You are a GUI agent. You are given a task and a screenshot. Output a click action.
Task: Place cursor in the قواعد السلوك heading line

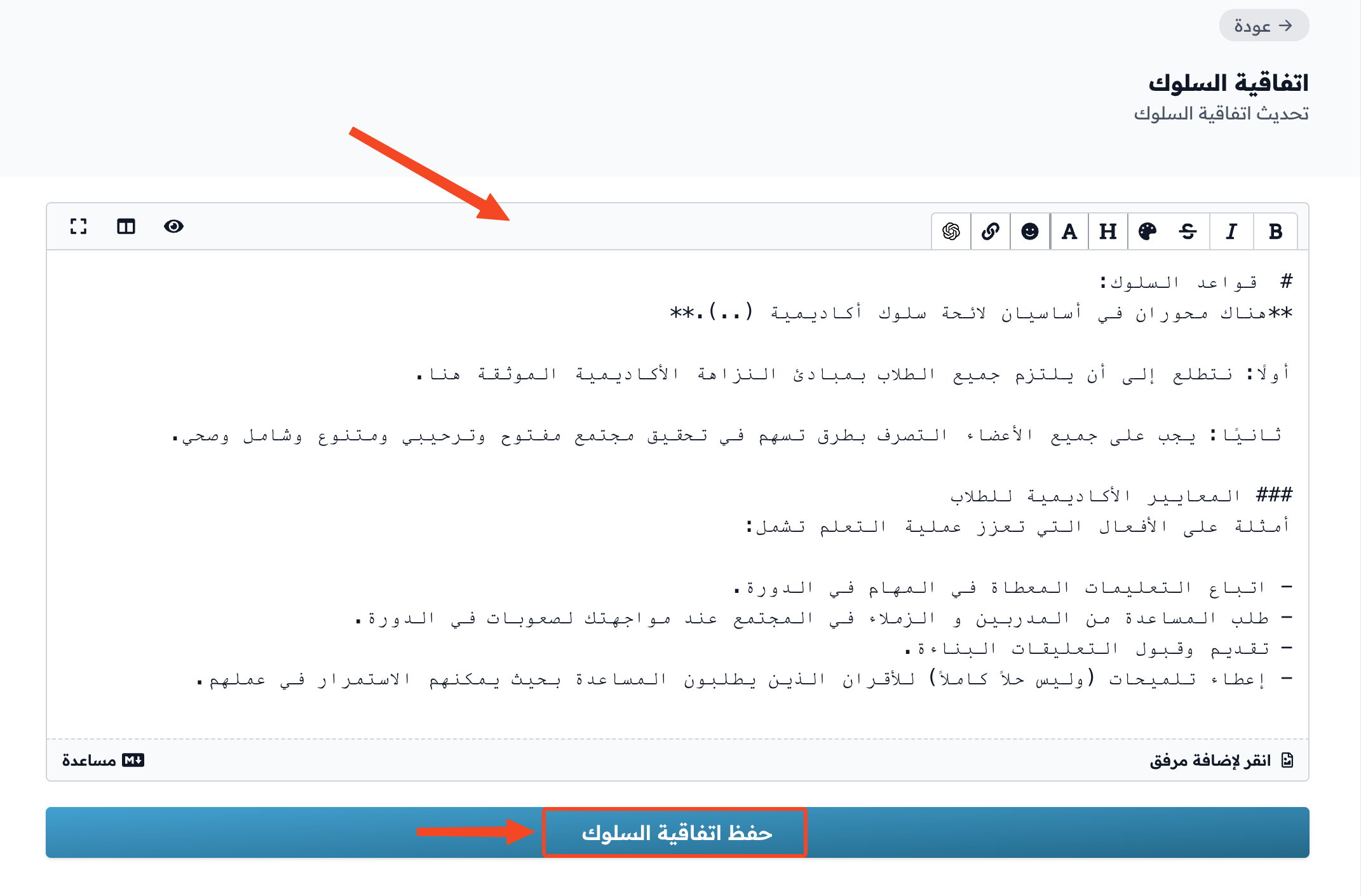1196,282
